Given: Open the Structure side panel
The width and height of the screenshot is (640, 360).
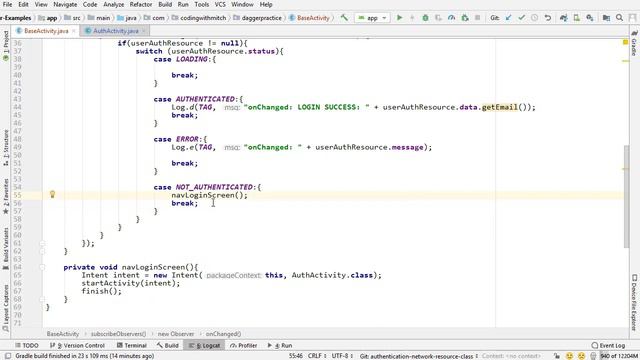Looking at the screenshot, I should (x=6, y=147).
